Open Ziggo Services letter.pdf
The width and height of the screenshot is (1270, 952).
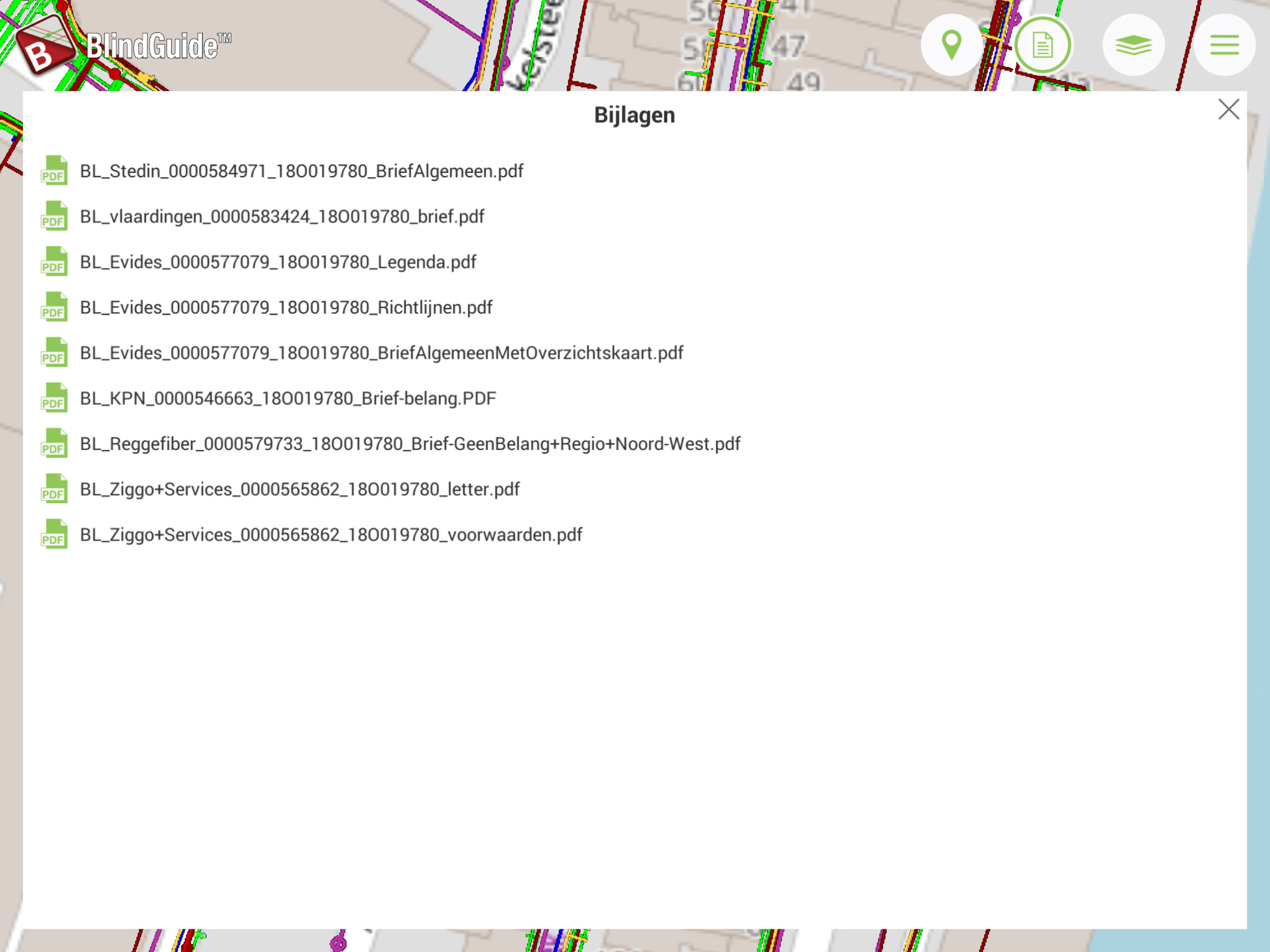pos(299,489)
